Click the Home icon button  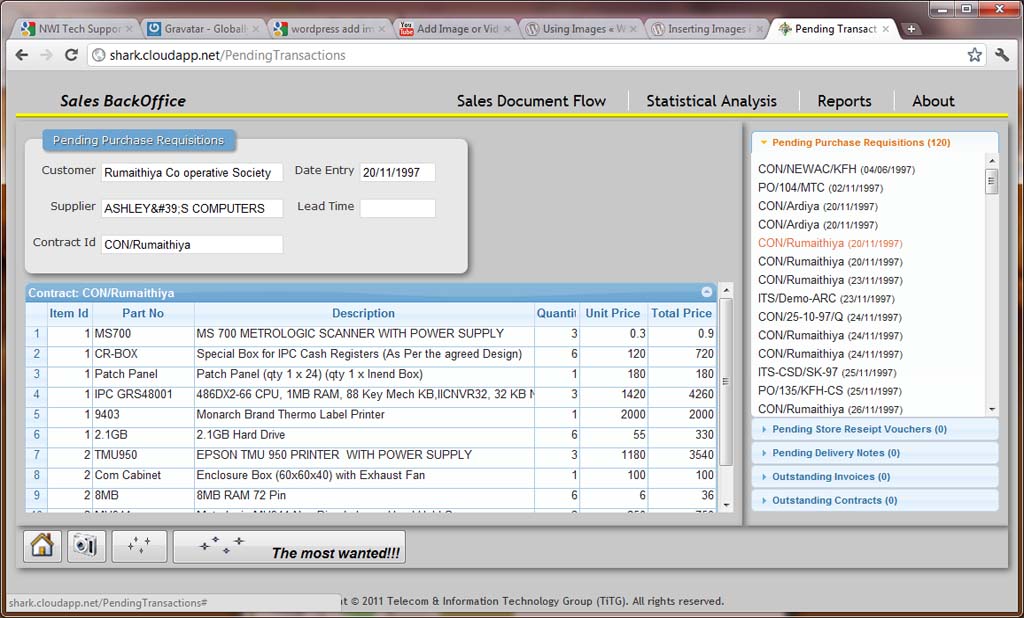[42, 546]
